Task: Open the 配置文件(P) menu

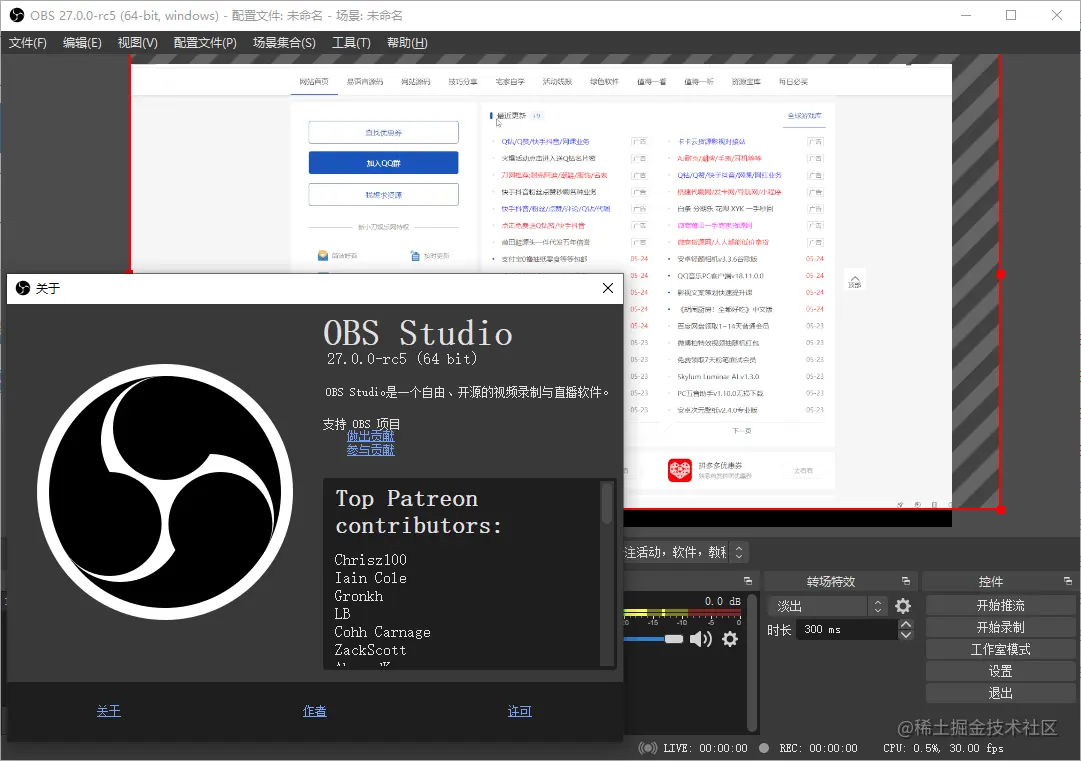Action: click(205, 43)
